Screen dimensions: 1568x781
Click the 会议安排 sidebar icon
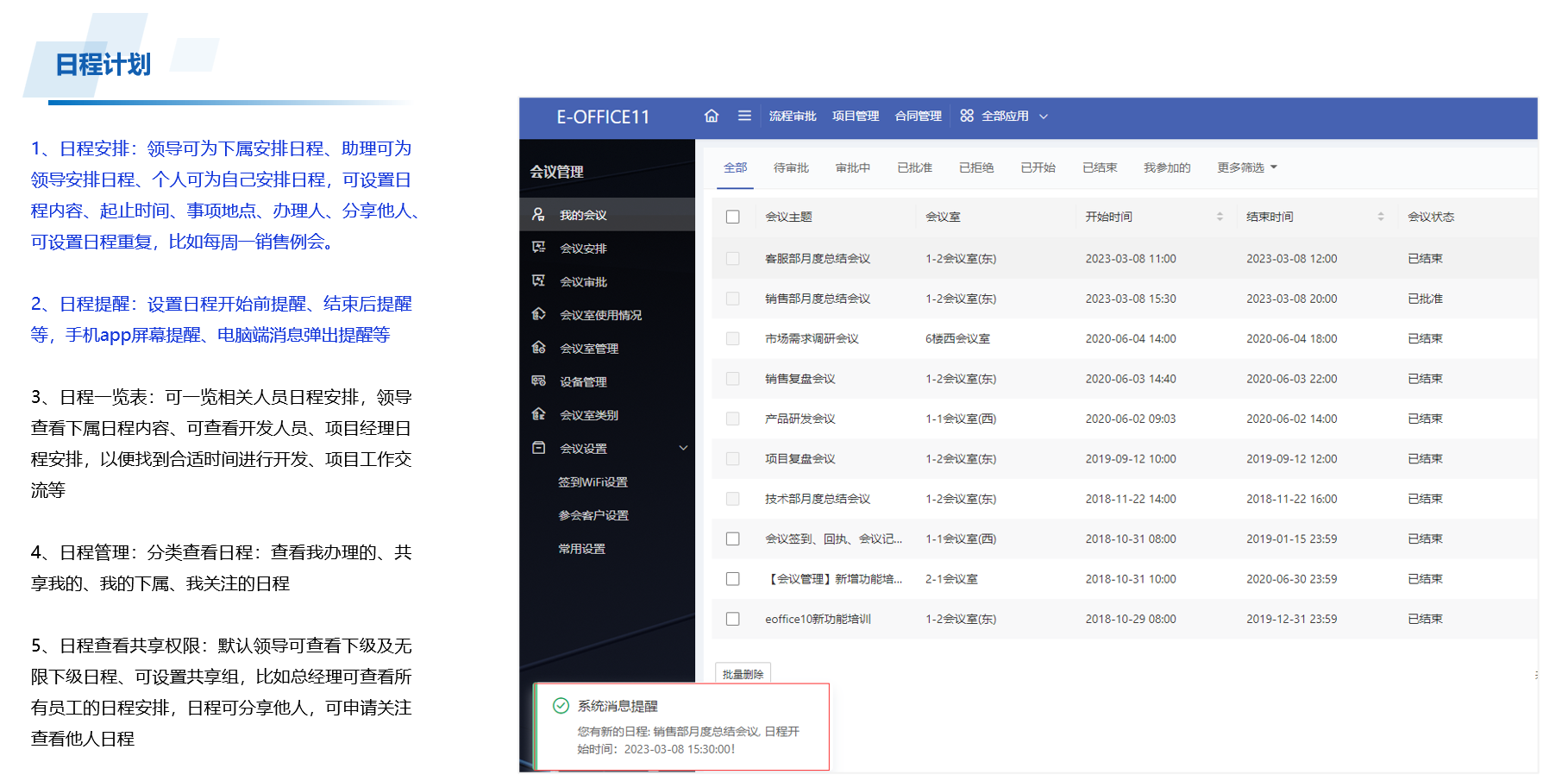pyautogui.click(x=538, y=248)
